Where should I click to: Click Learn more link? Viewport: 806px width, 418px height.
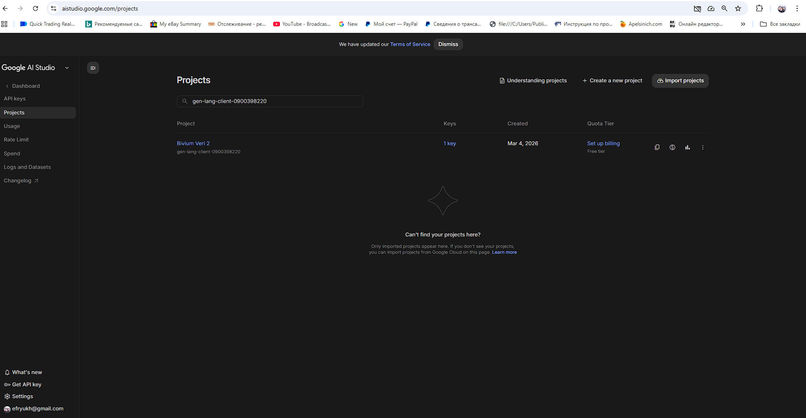504,252
